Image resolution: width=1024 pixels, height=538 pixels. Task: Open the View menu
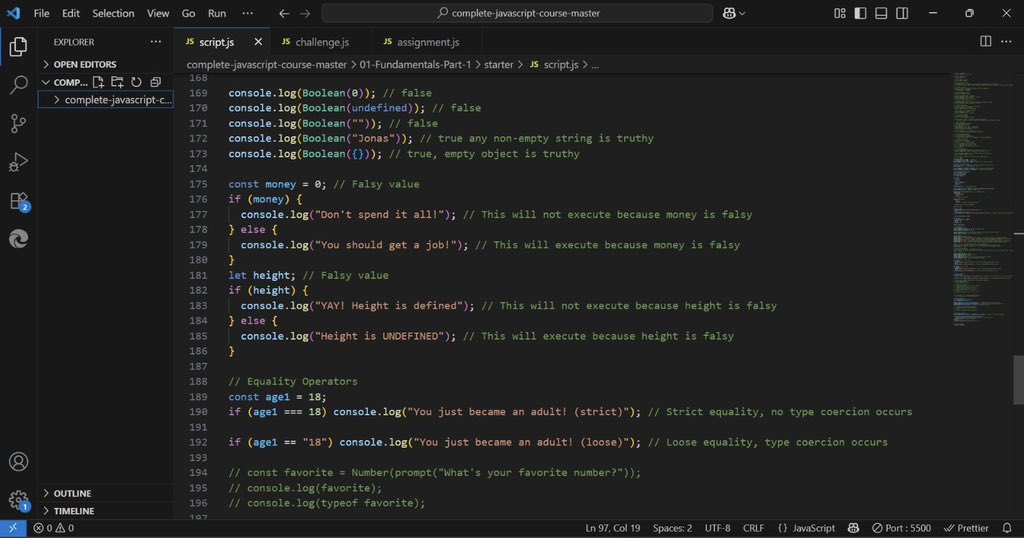(x=157, y=13)
